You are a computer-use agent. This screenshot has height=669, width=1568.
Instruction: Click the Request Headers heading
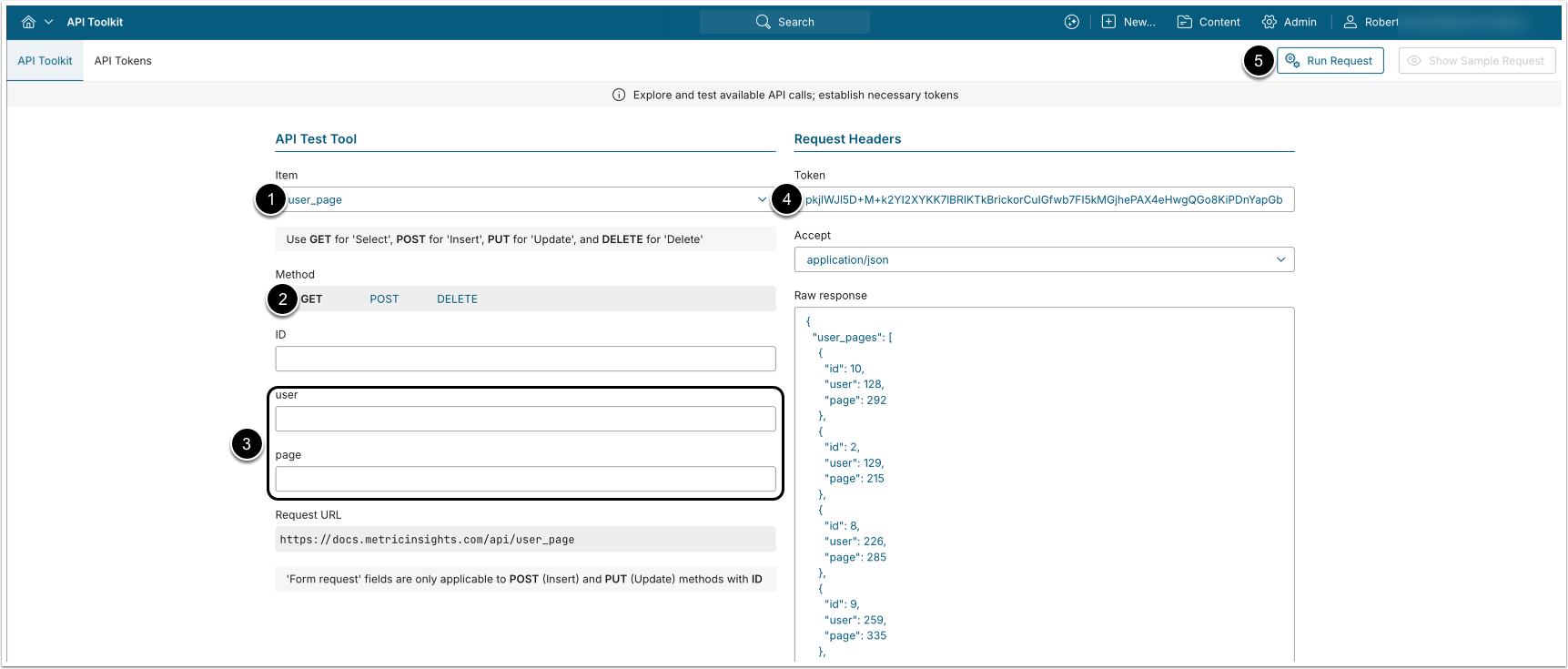[x=847, y=139]
